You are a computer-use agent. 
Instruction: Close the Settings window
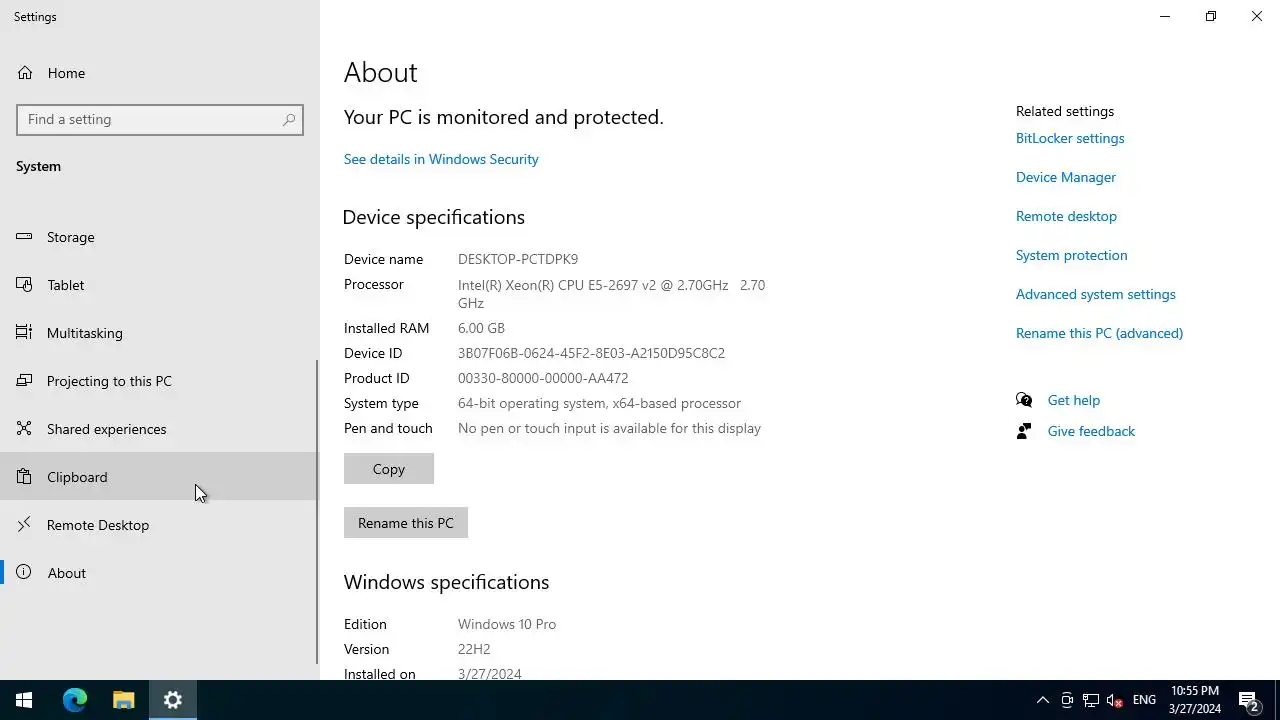tap(1257, 16)
